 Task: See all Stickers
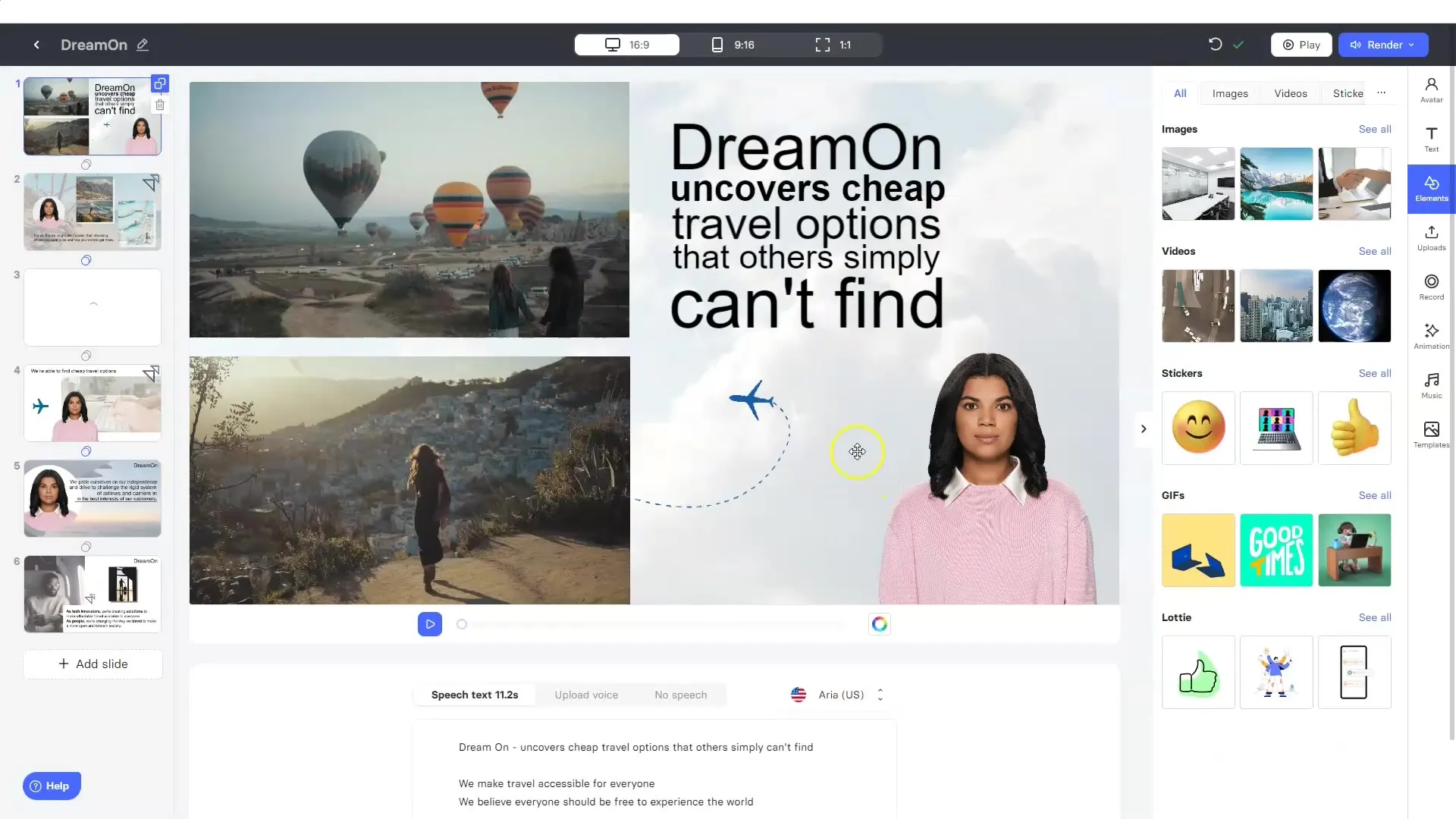1374,373
